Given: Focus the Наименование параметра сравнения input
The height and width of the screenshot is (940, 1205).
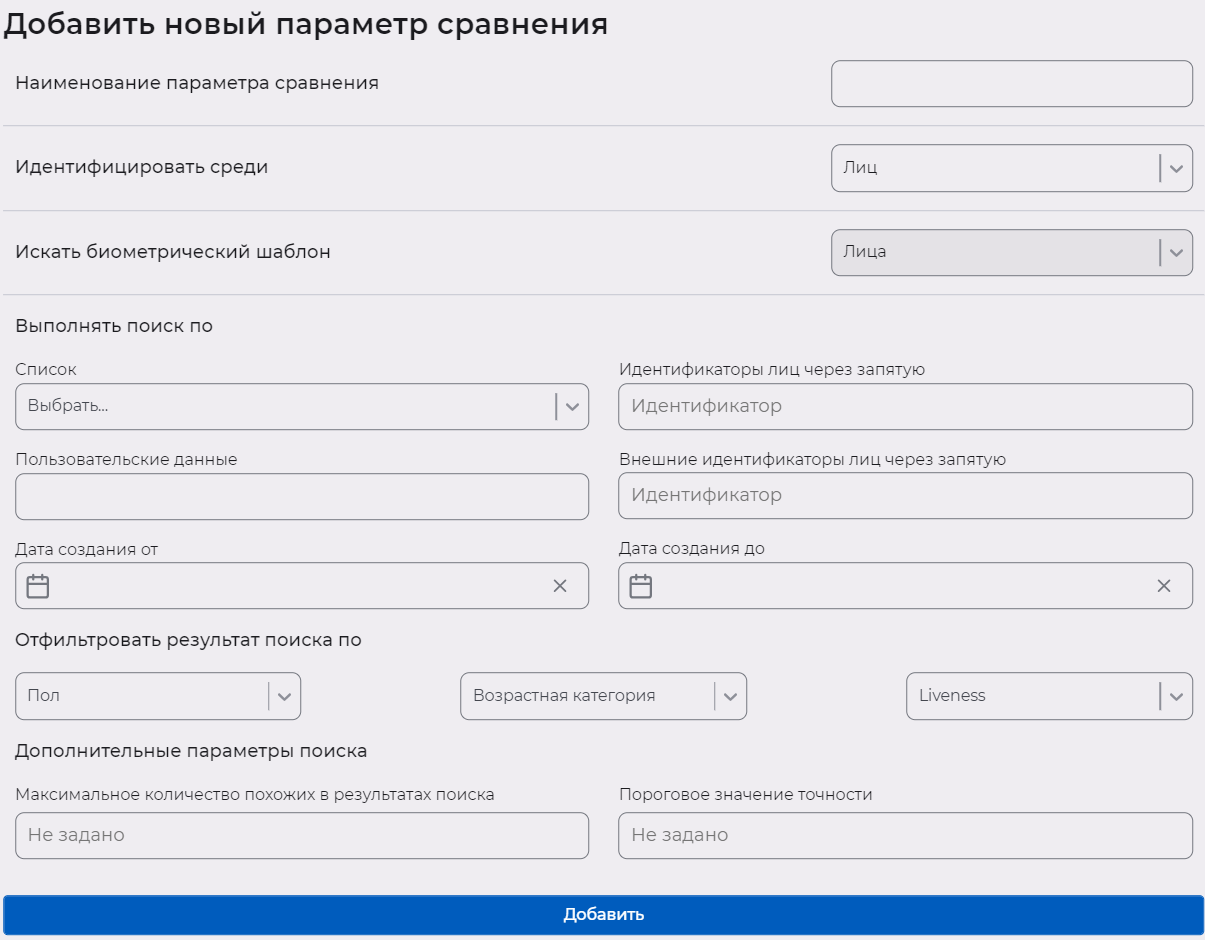Looking at the screenshot, I should [1012, 83].
